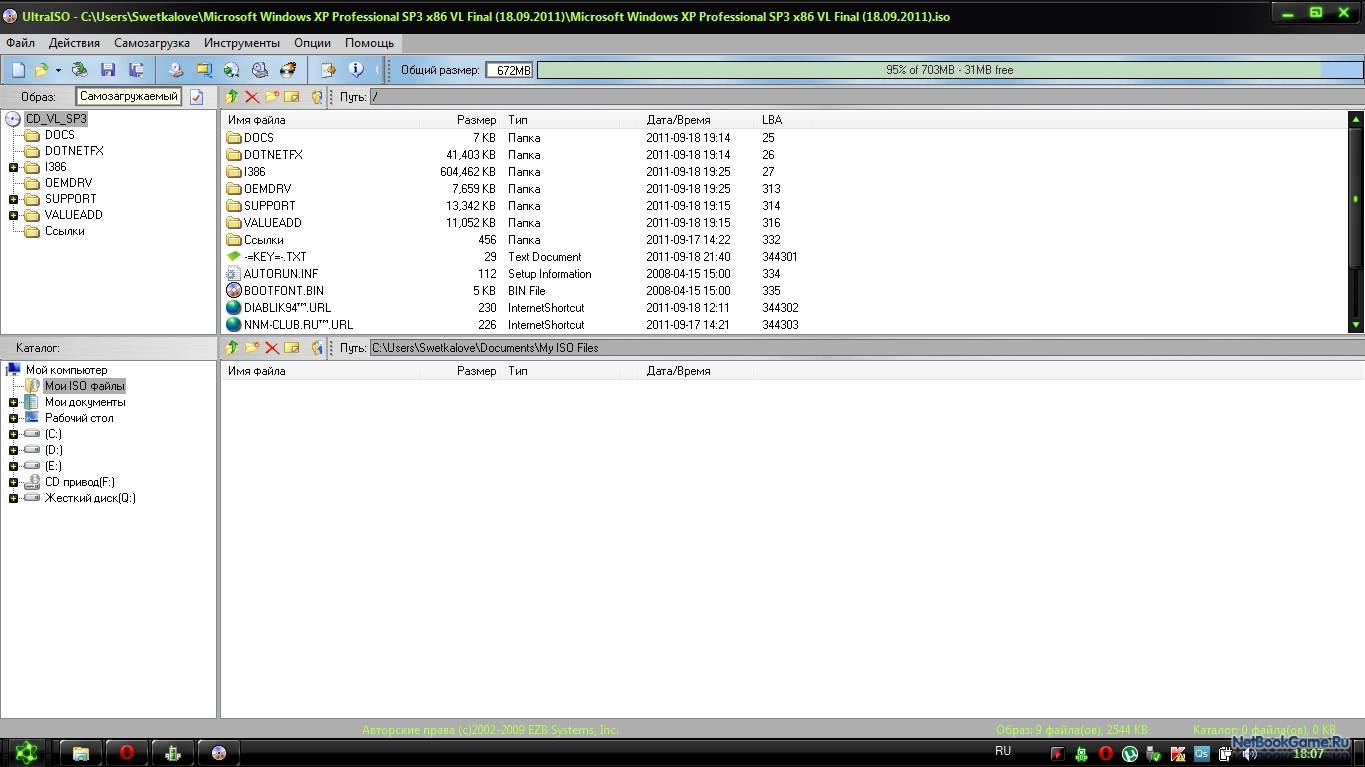
Task: Expand the Жесткий диск(Q:) node
Action: [14, 498]
